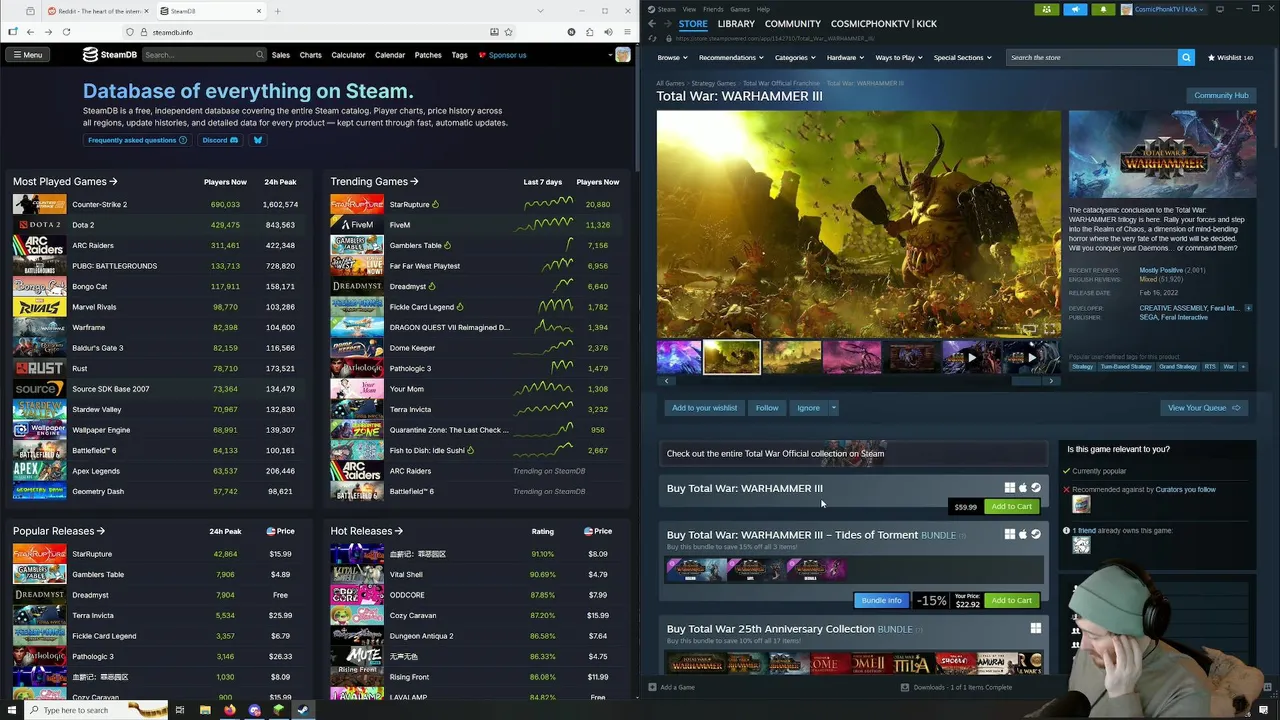Go back using the Firefox back arrow

pyautogui.click(x=30, y=32)
